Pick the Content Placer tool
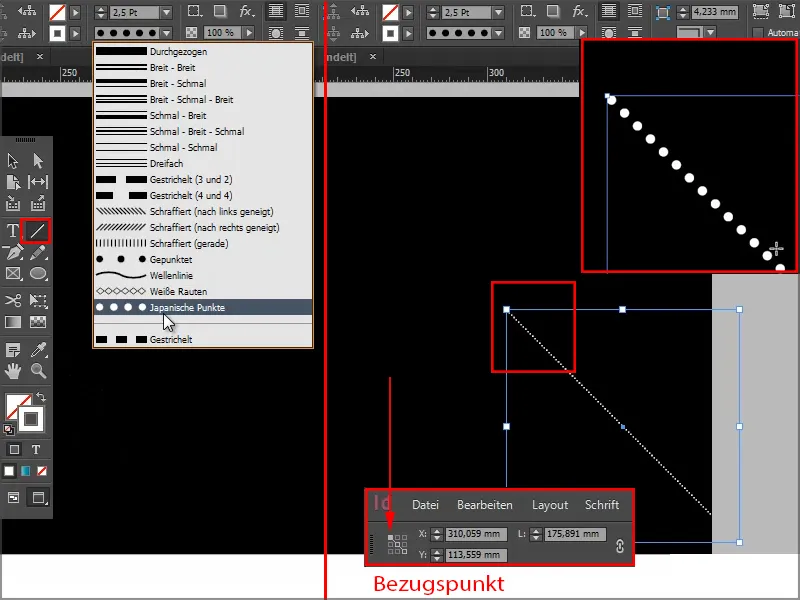 click(x=38, y=204)
